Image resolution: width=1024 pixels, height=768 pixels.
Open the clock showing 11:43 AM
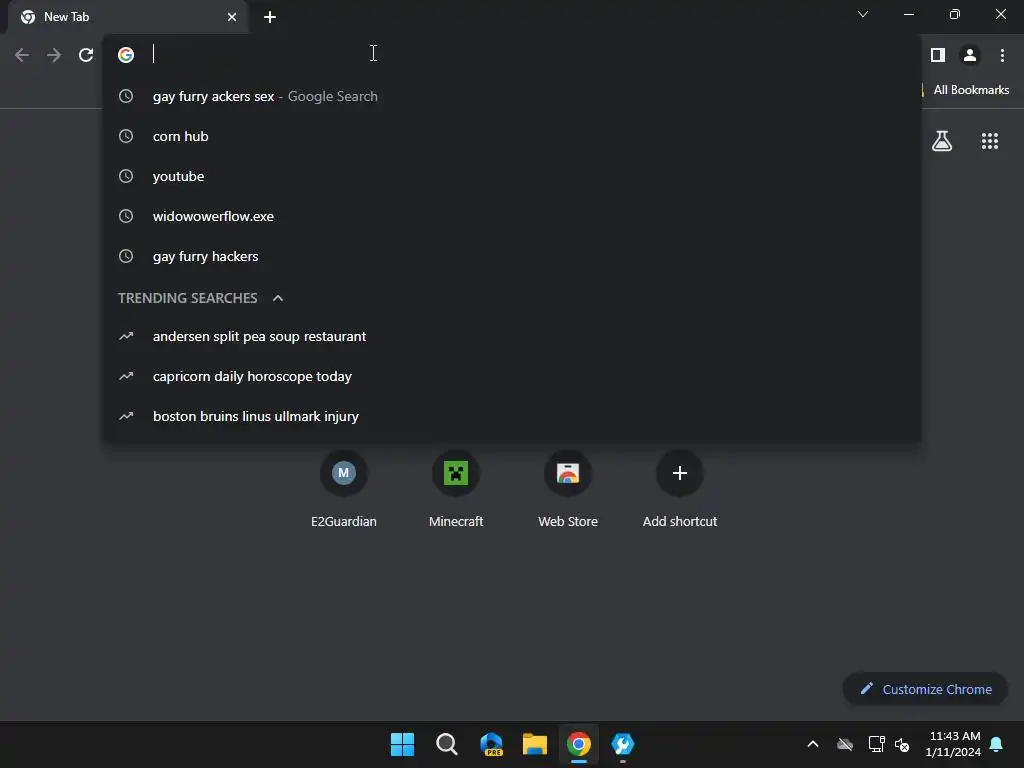[x=953, y=744]
